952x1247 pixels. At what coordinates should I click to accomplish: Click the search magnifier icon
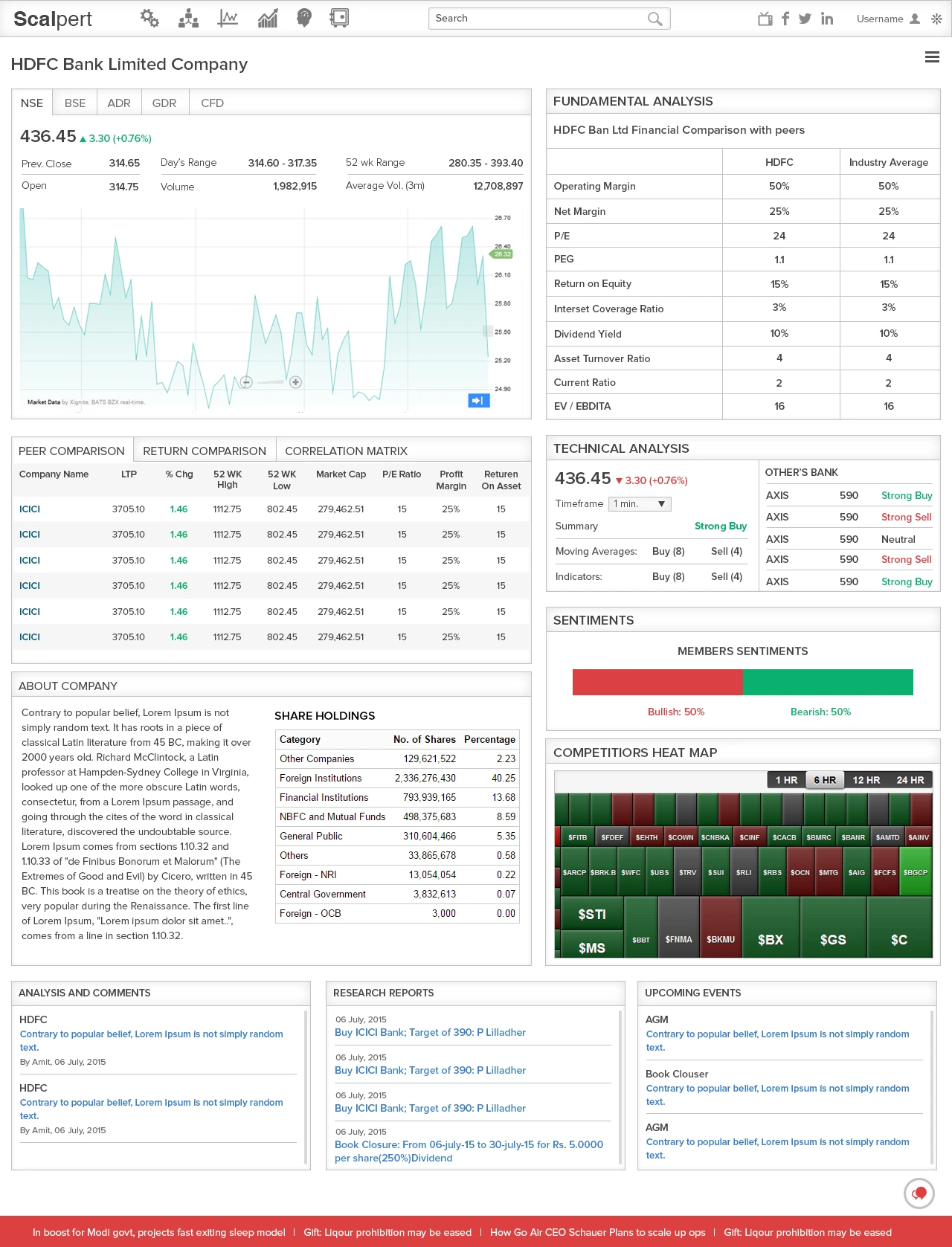point(654,19)
